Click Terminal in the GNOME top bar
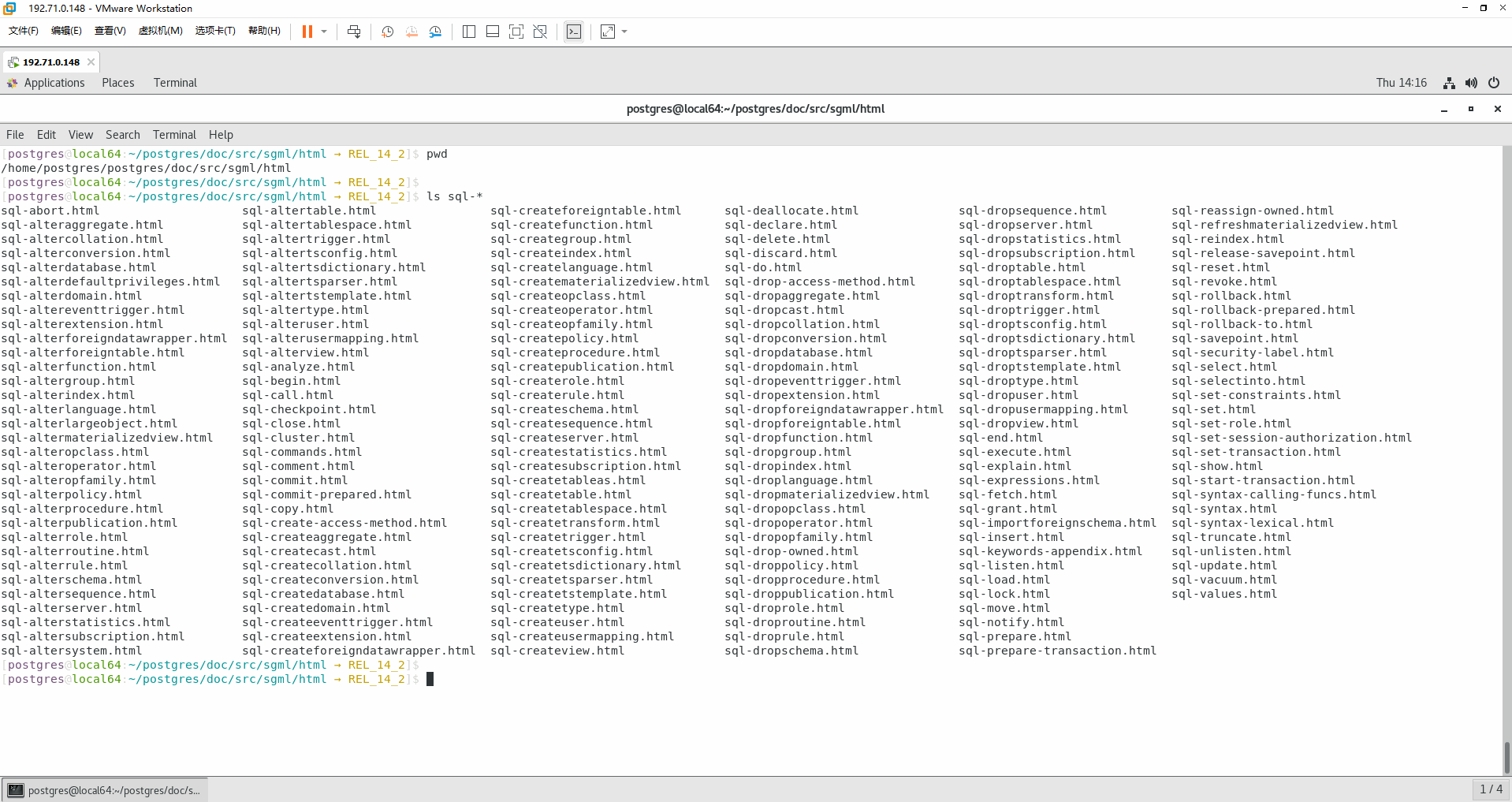Viewport: 1512px width, 802px height. click(175, 83)
